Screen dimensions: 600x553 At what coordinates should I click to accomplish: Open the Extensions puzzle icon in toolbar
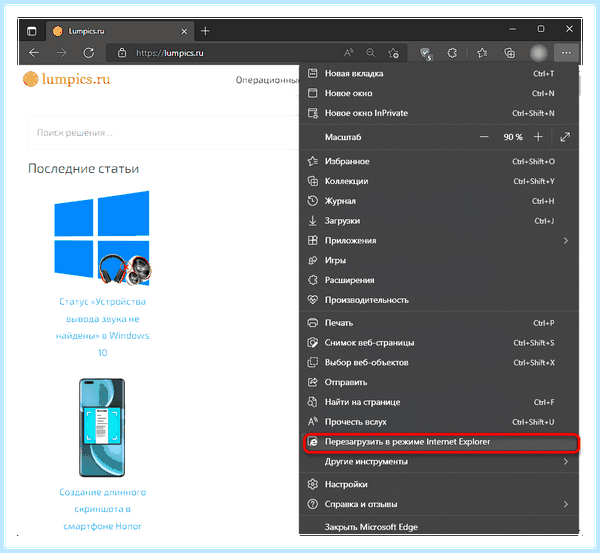tap(452, 53)
